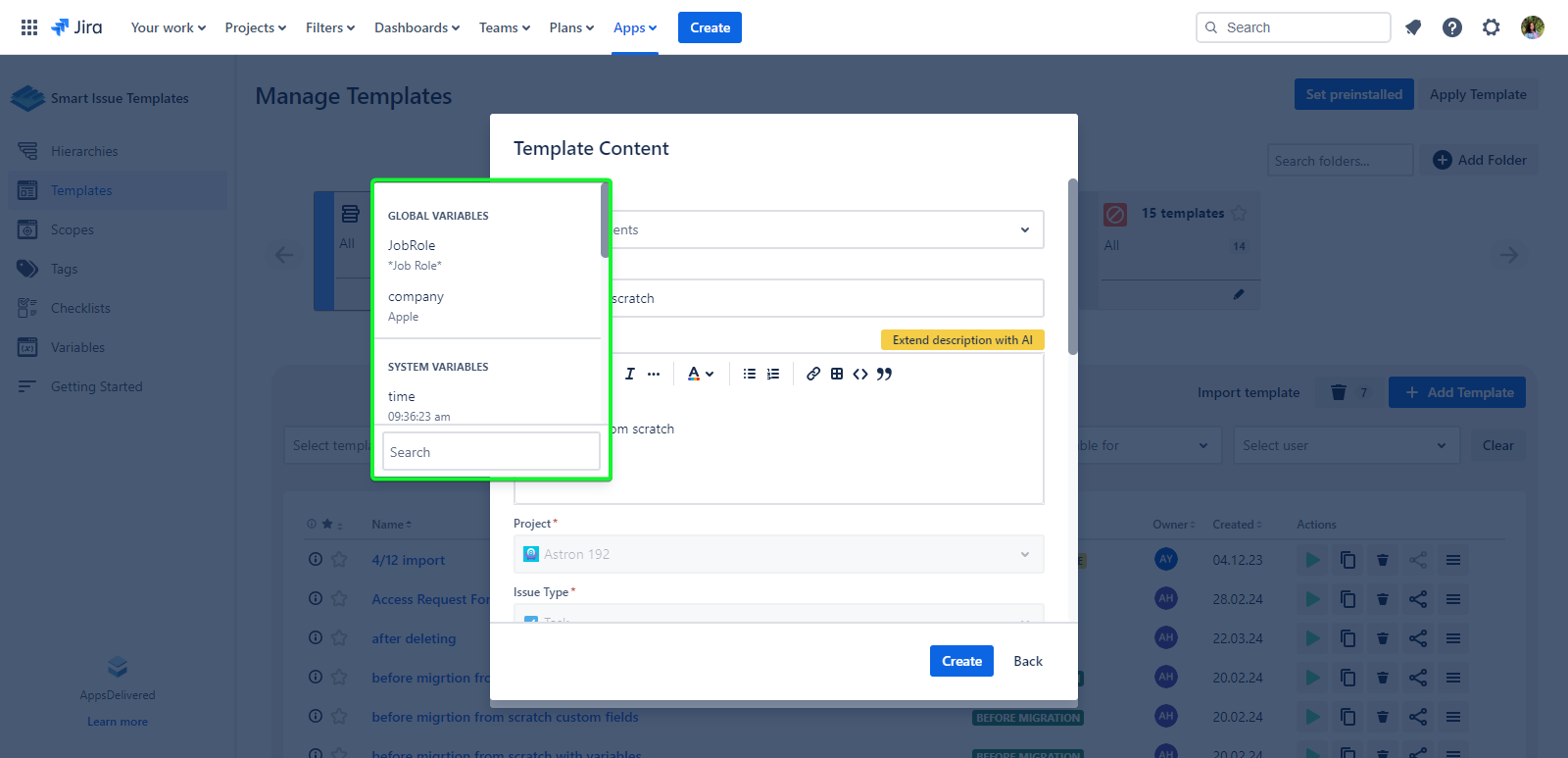Image resolution: width=1568 pixels, height=758 pixels.
Task: Click Extend description with AI
Action: 962,340
